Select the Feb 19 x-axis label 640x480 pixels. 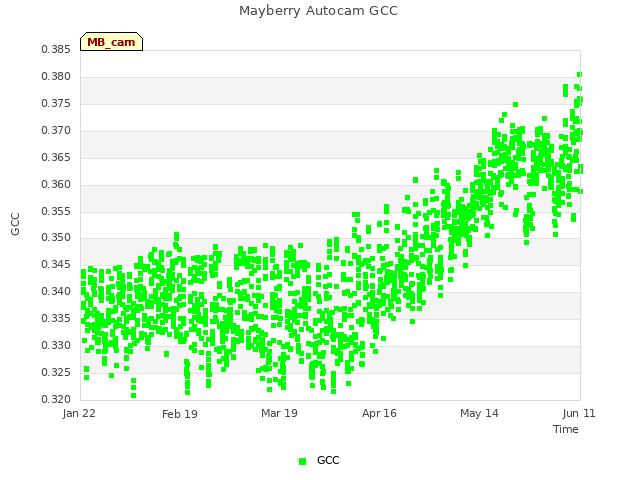coord(180,414)
